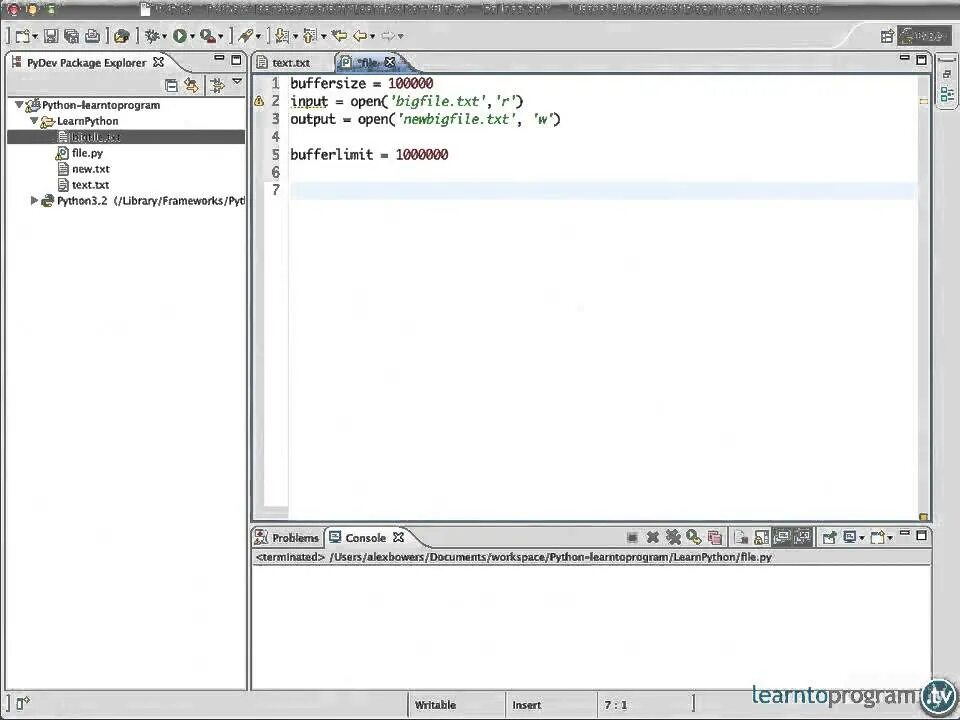The width and height of the screenshot is (960, 720).
Task: Click the External Tools run icon
Action: (x=208, y=36)
